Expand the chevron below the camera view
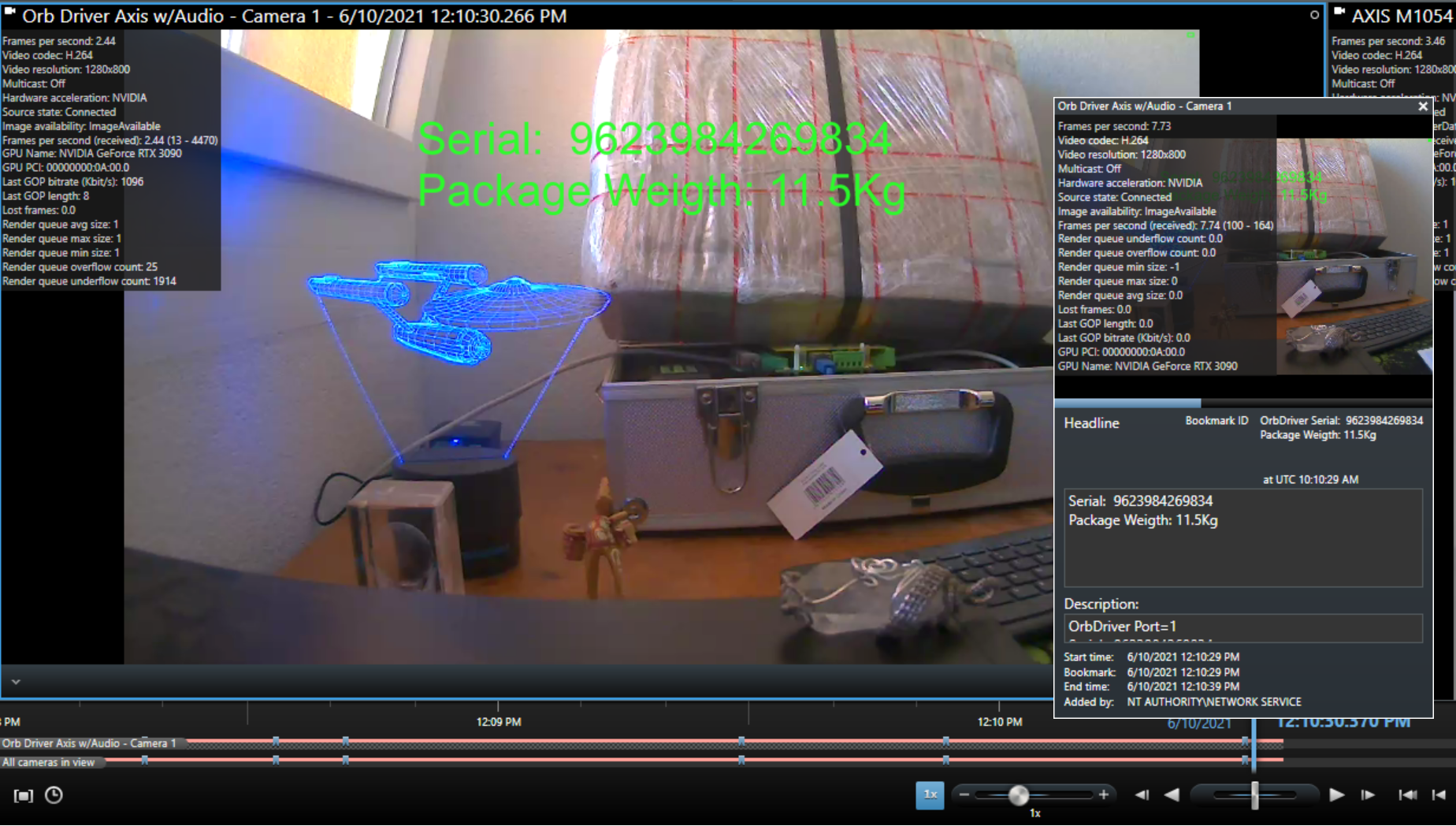Screen dimensions: 1456x826 pyautogui.click(x=16, y=682)
